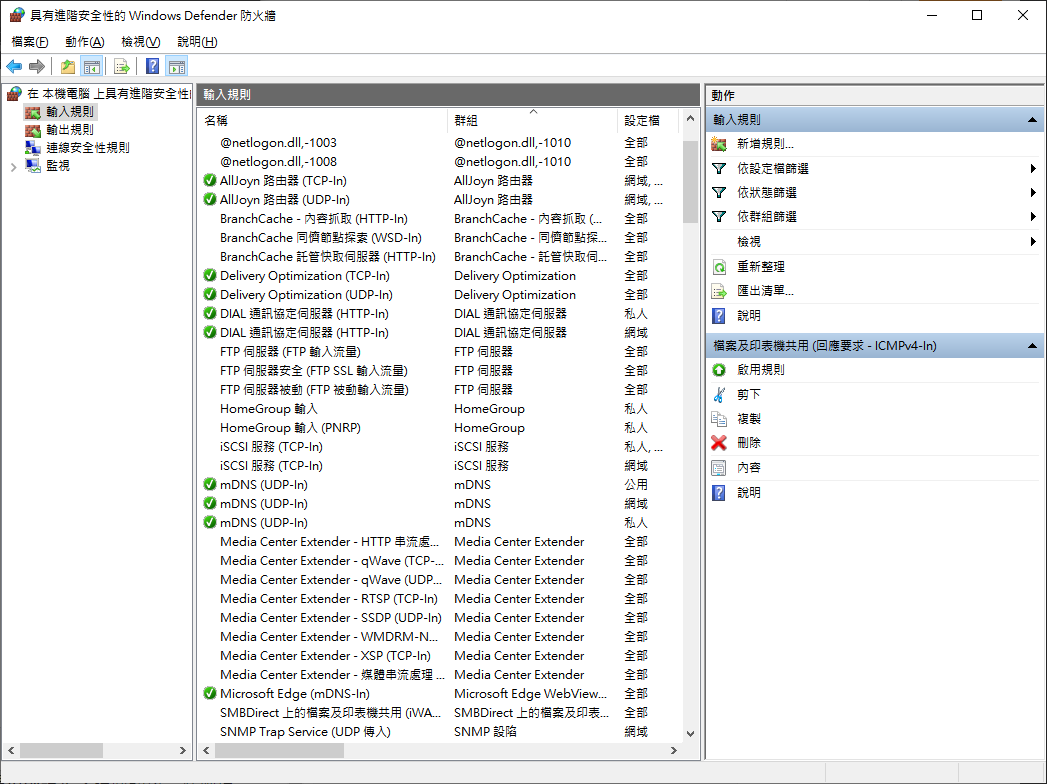
Task: Click the green 啟用規則 icon
Action: [x=719, y=369]
